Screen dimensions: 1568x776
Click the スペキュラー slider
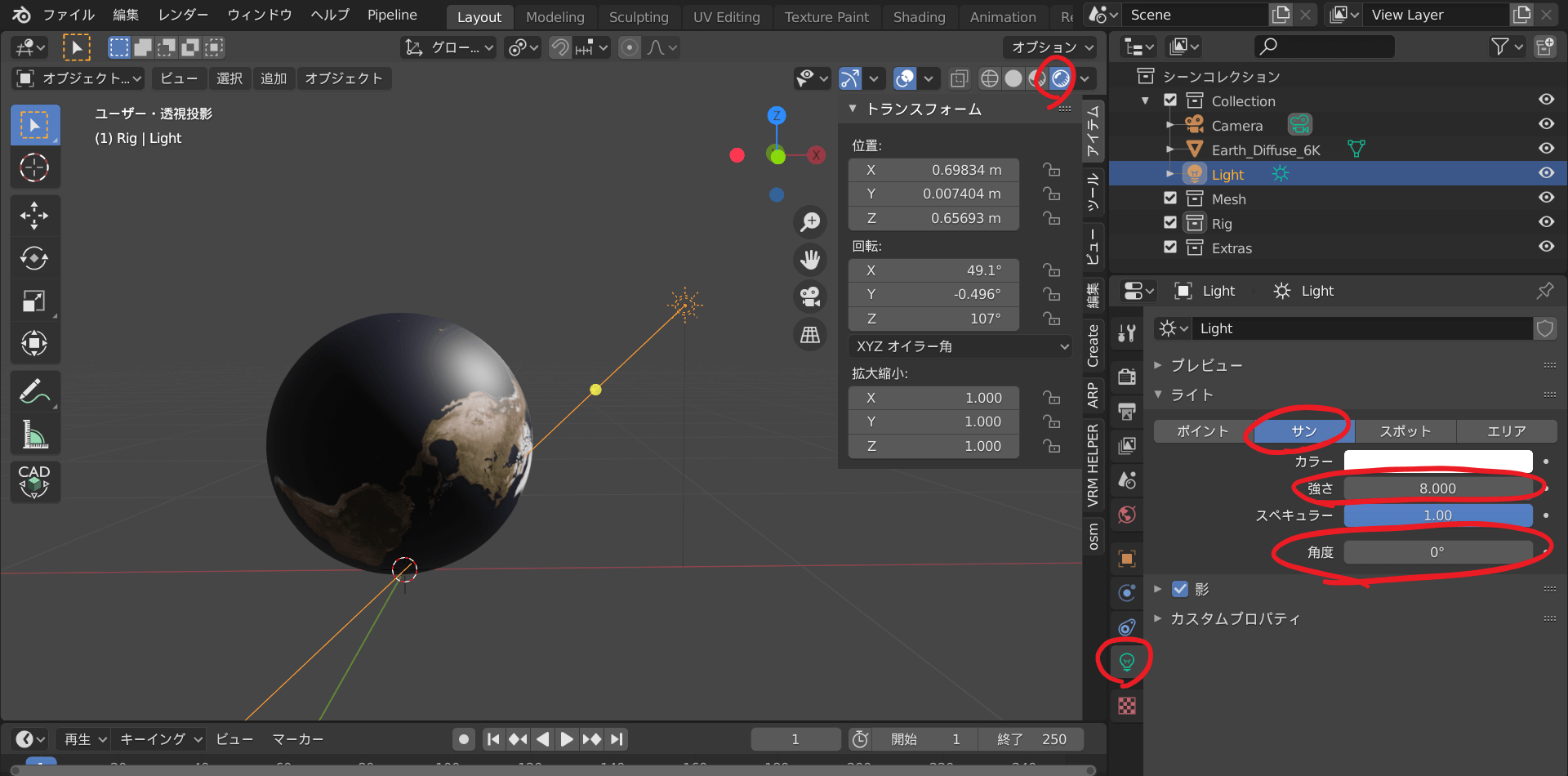point(1438,515)
